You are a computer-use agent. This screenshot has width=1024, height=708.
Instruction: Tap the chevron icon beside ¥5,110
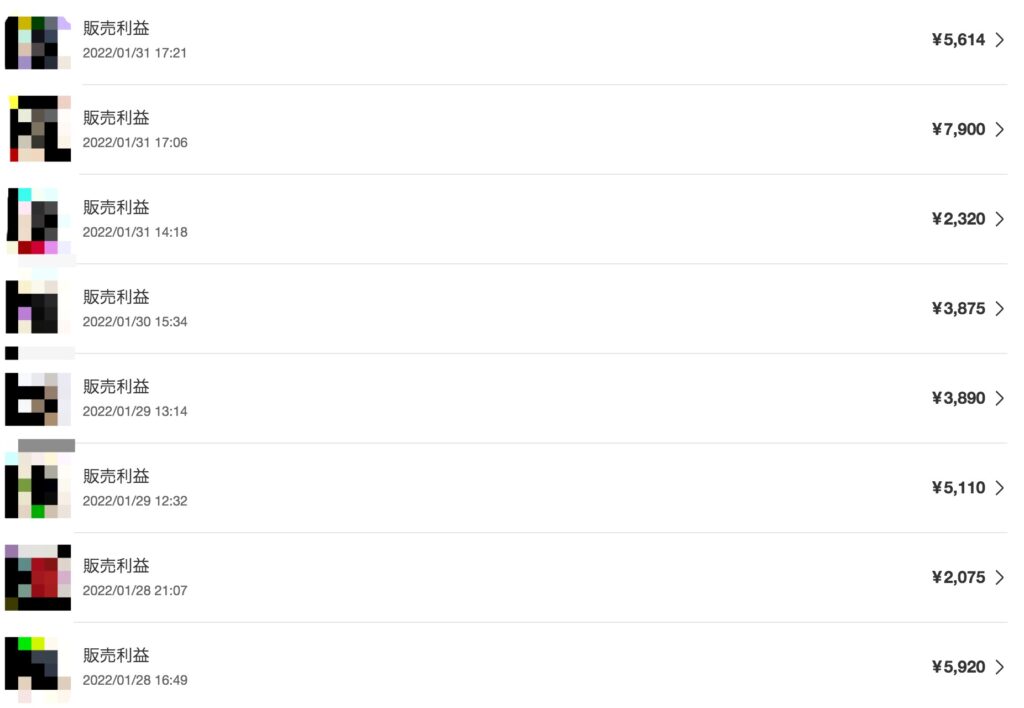(x=999, y=488)
